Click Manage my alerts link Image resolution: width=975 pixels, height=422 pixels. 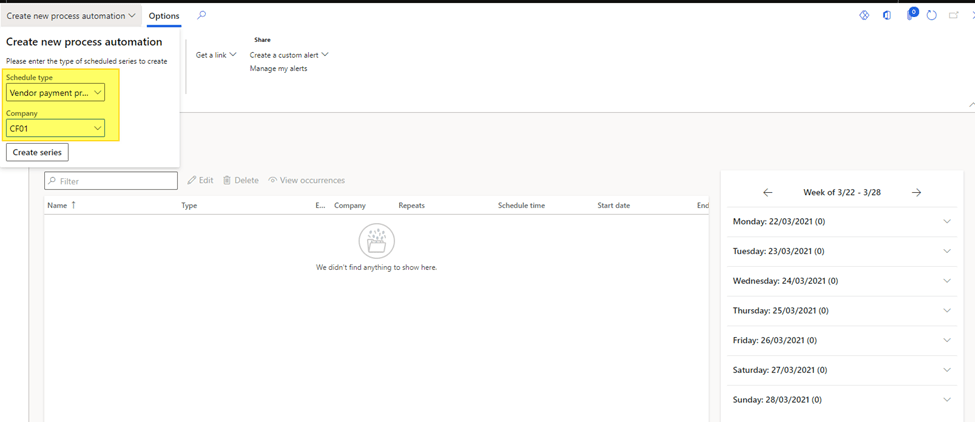[x=278, y=68]
